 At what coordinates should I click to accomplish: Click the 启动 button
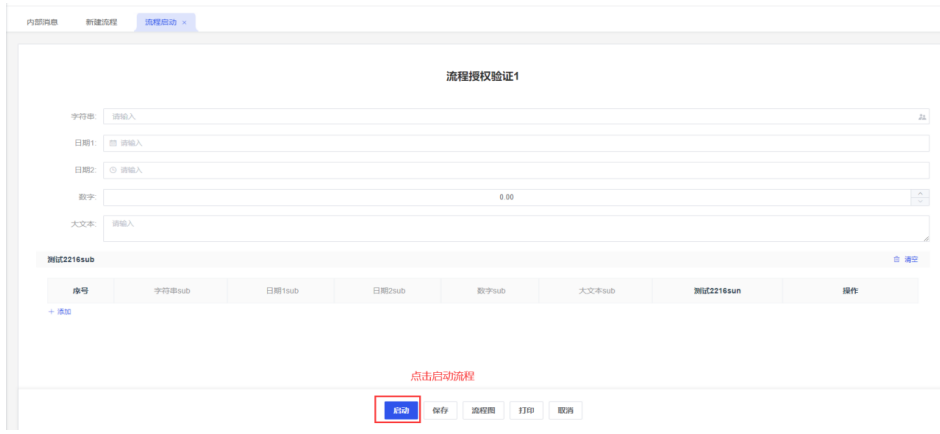coord(401,411)
